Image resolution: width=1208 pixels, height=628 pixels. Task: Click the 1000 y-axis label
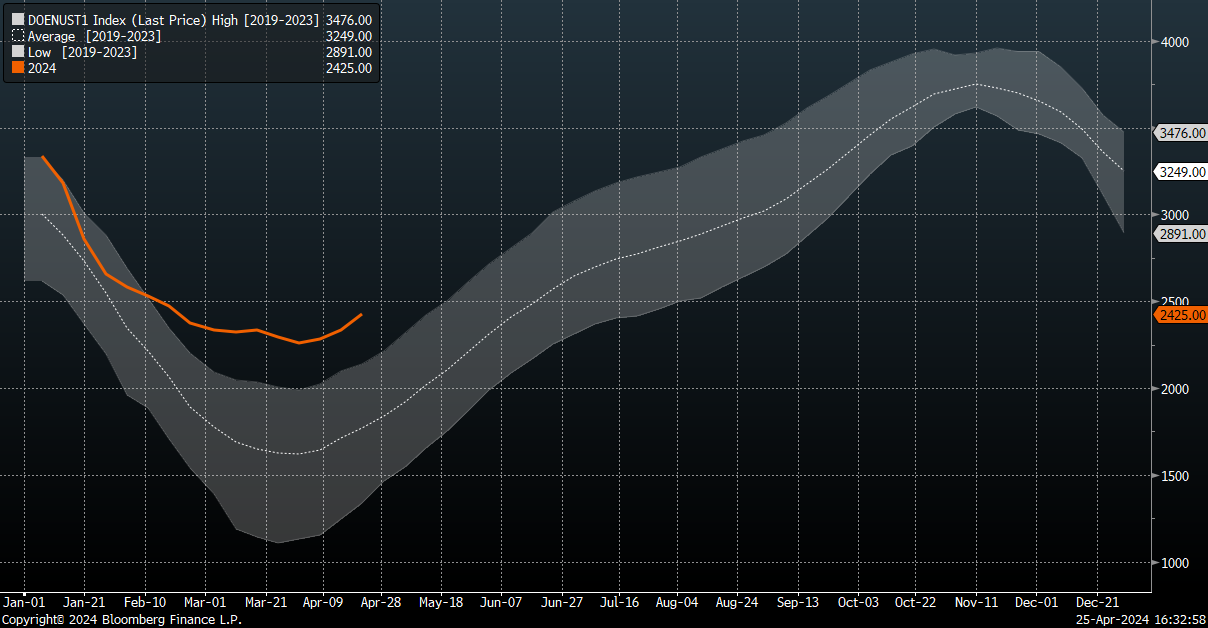point(1175,563)
